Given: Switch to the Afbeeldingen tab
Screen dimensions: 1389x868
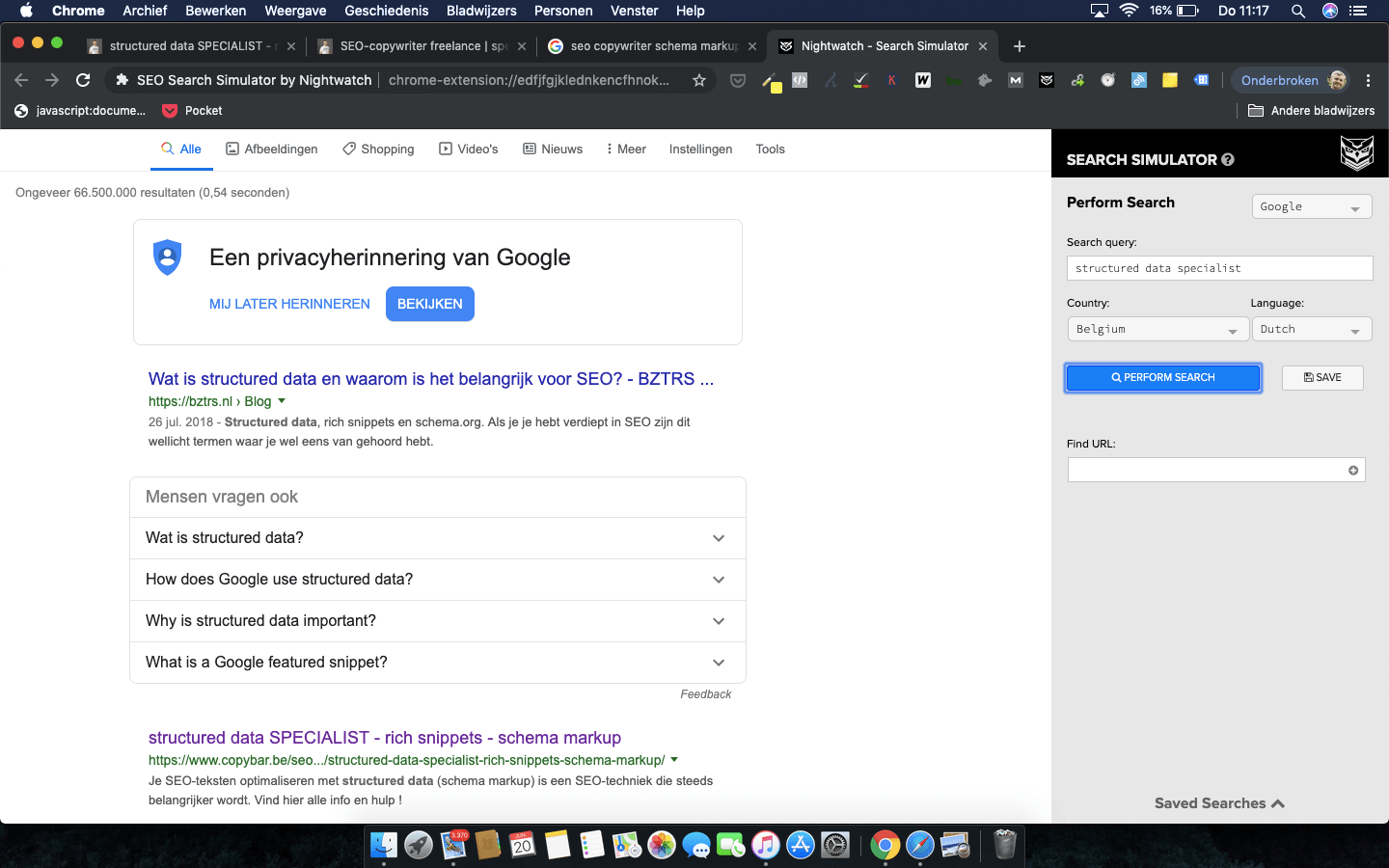Looking at the screenshot, I should tap(272, 149).
